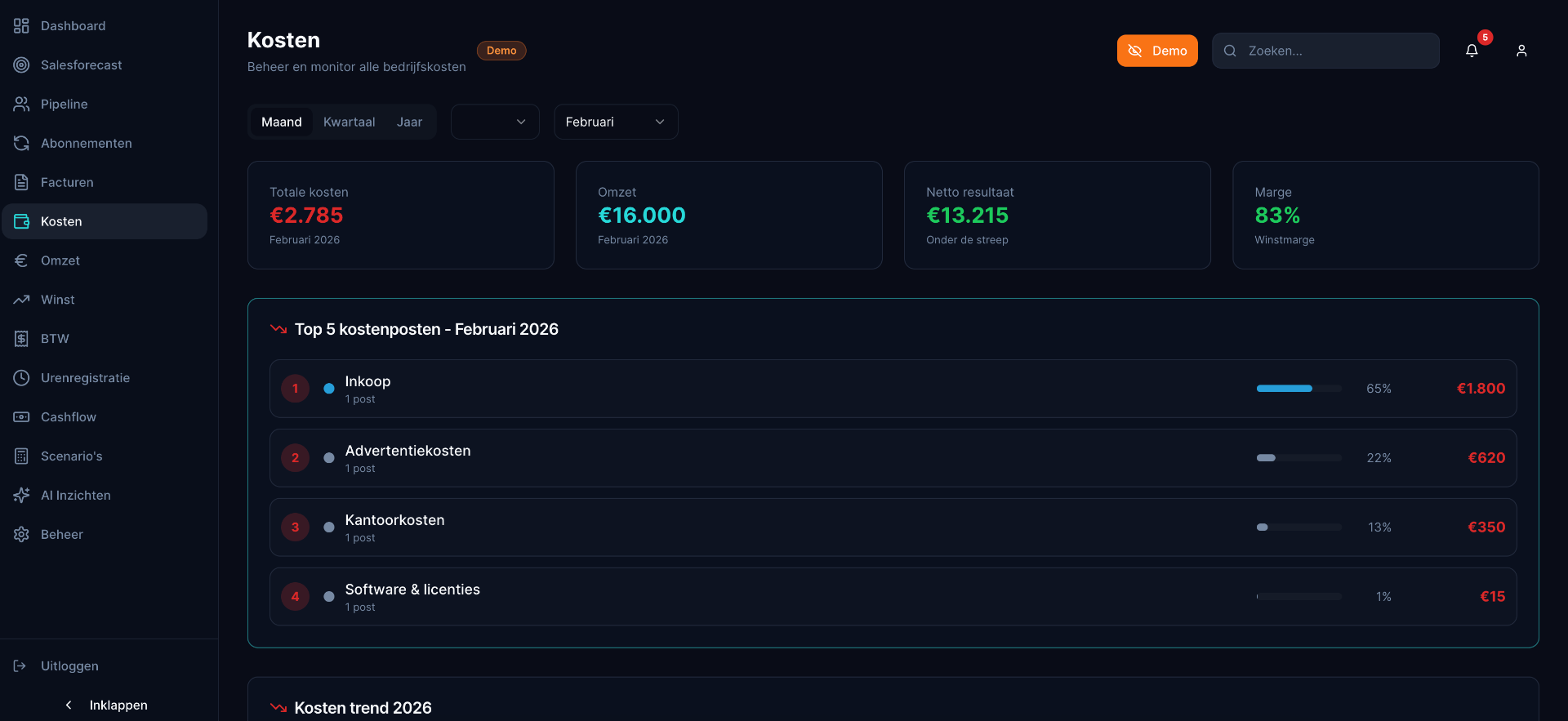Click the Abonnementen refresh icon
This screenshot has height=721, width=1568.
[x=21, y=144]
